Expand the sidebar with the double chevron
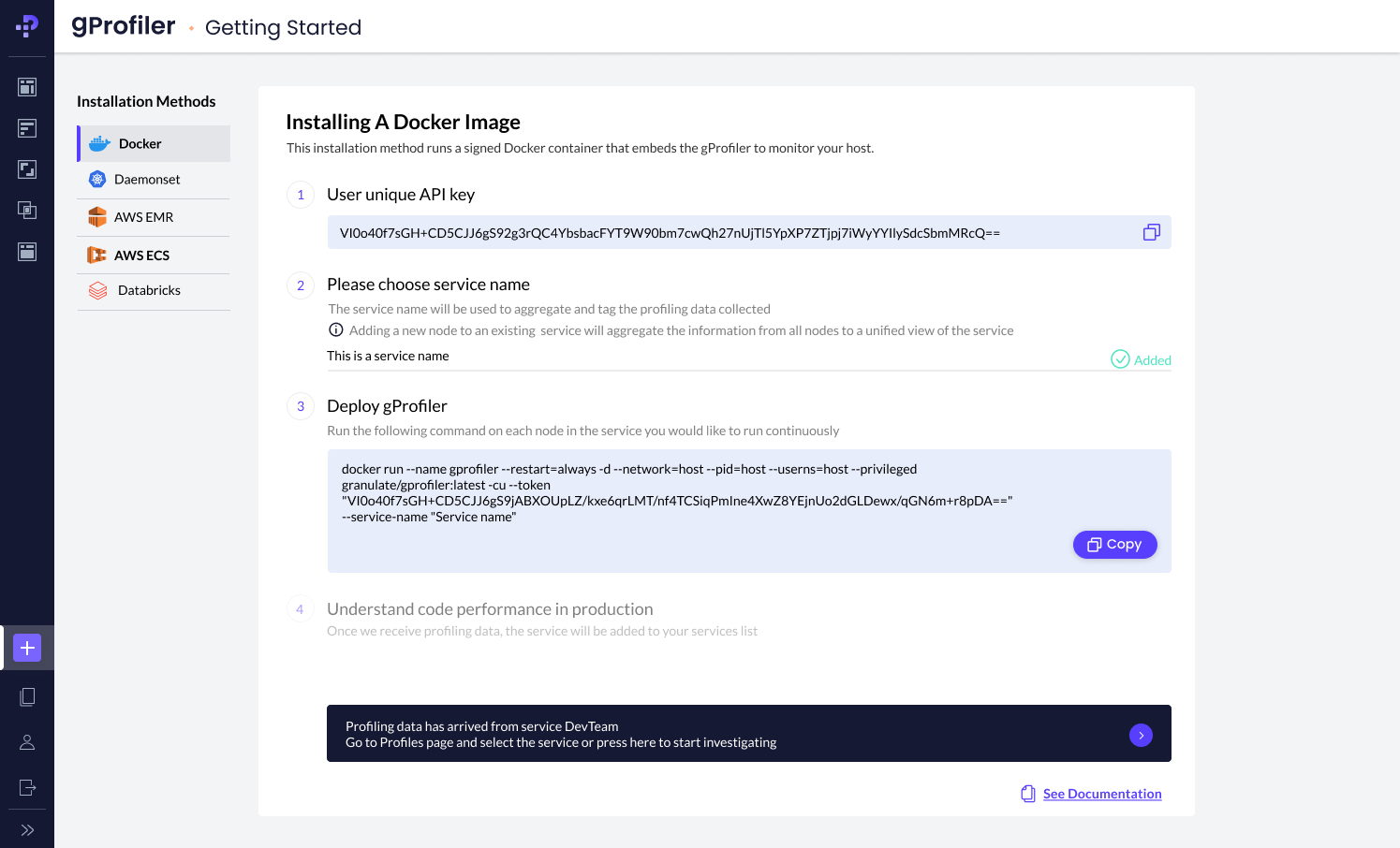1400x848 pixels. tap(27, 830)
